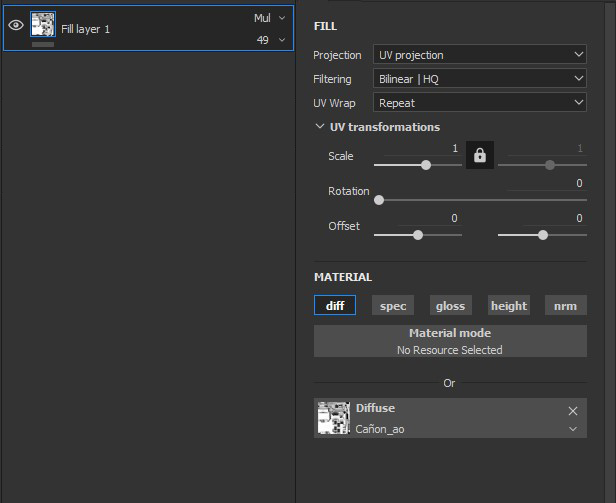The image size is (616, 503).
Task: Open the layer opacity 49 dropdown
Action: 270,40
